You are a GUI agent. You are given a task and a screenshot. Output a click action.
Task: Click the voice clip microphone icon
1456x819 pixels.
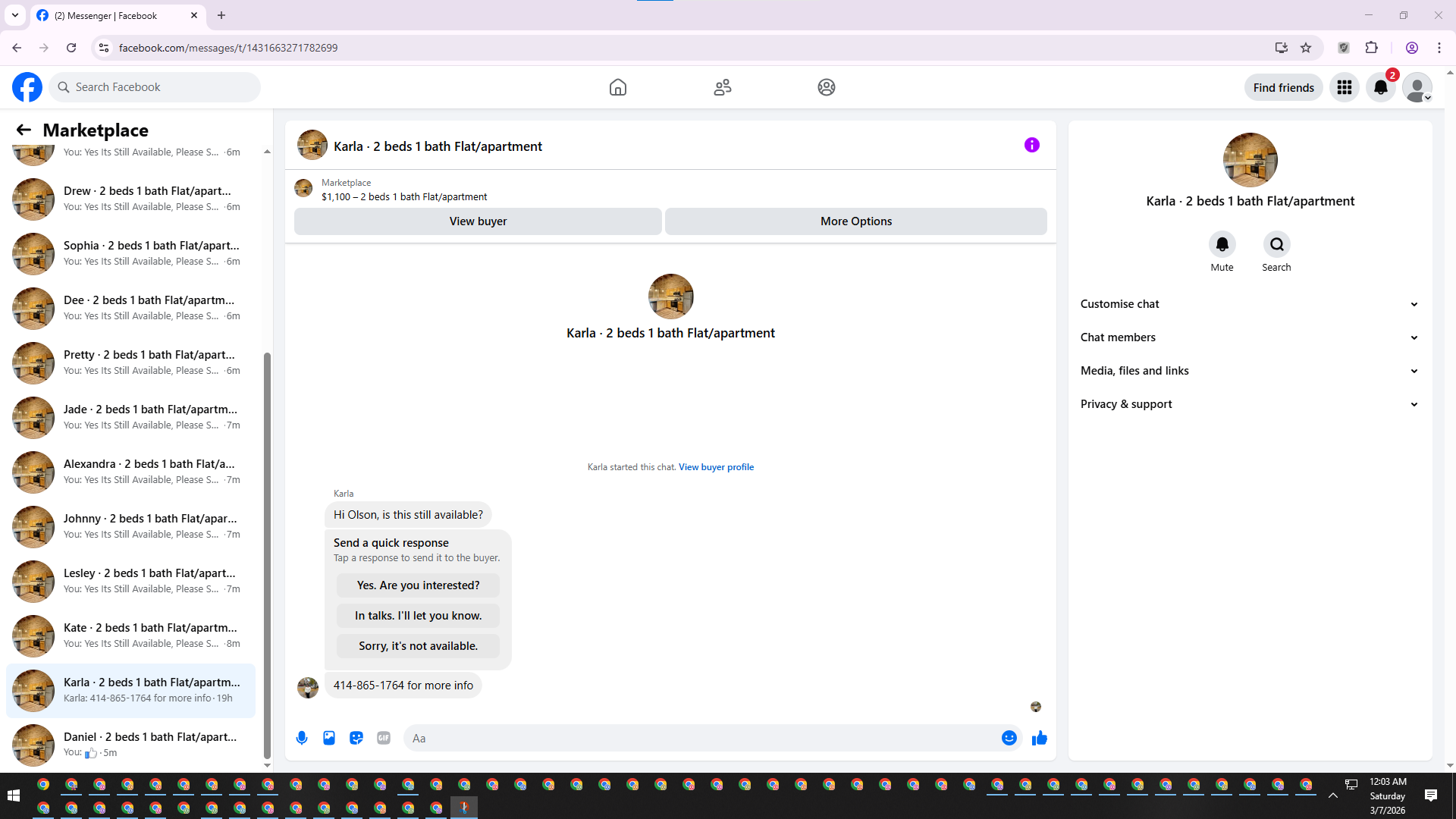[x=302, y=738]
